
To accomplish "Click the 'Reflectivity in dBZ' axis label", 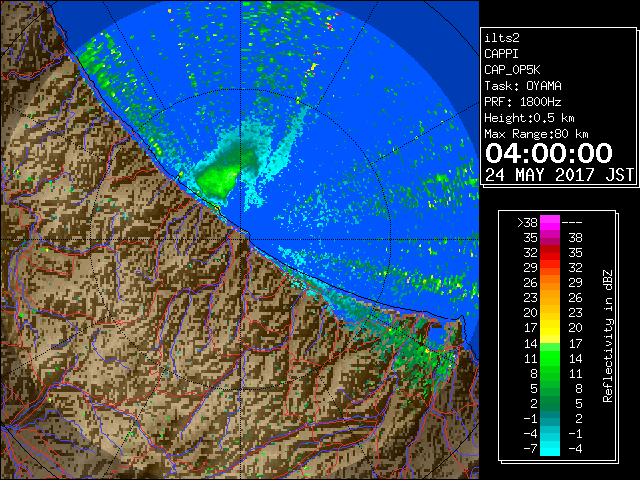I will pos(608,336).
